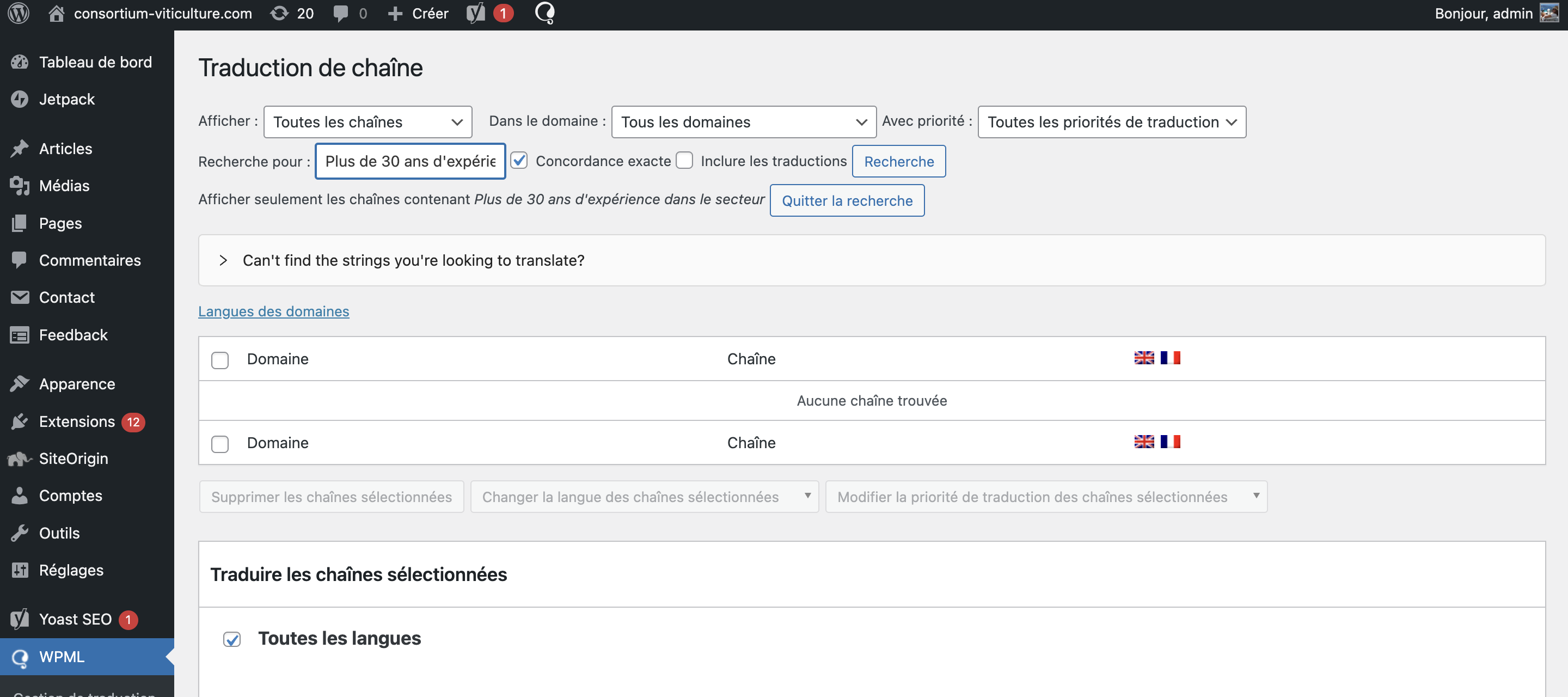Open Modifier la priorité de traduction dropdown
This screenshot has width=1568, height=697.
pyautogui.click(x=1046, y=497)
